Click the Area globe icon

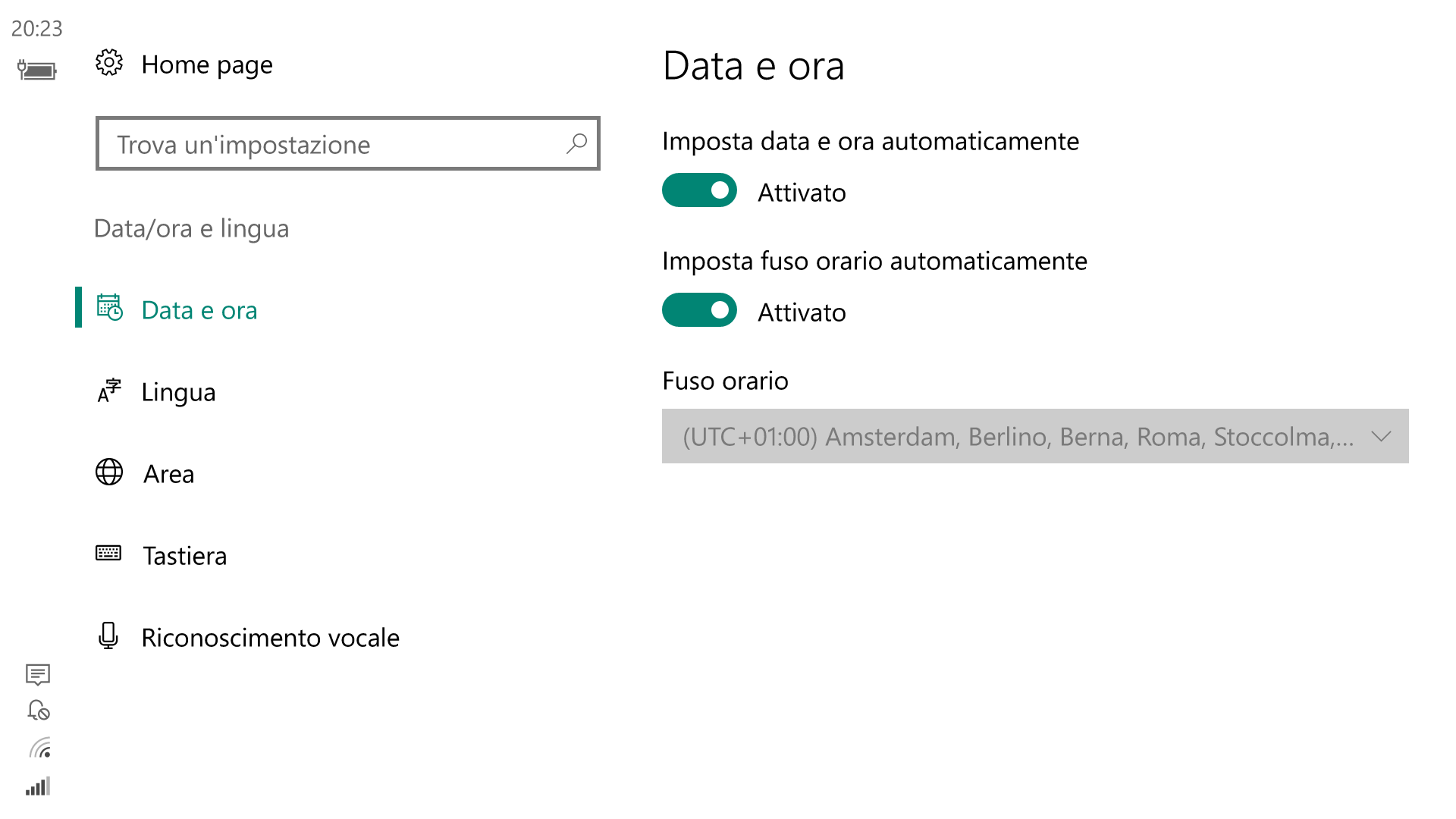[109, 472]
